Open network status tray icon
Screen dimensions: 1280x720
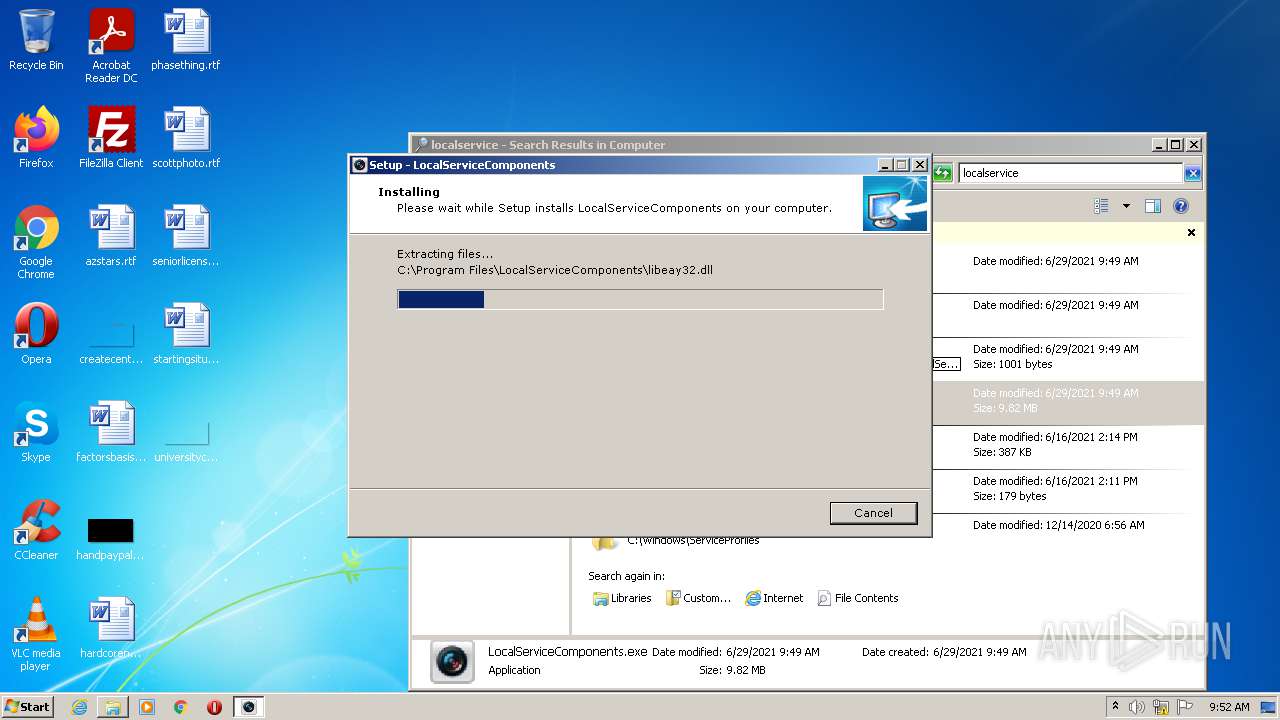[x=1160, y=707]
